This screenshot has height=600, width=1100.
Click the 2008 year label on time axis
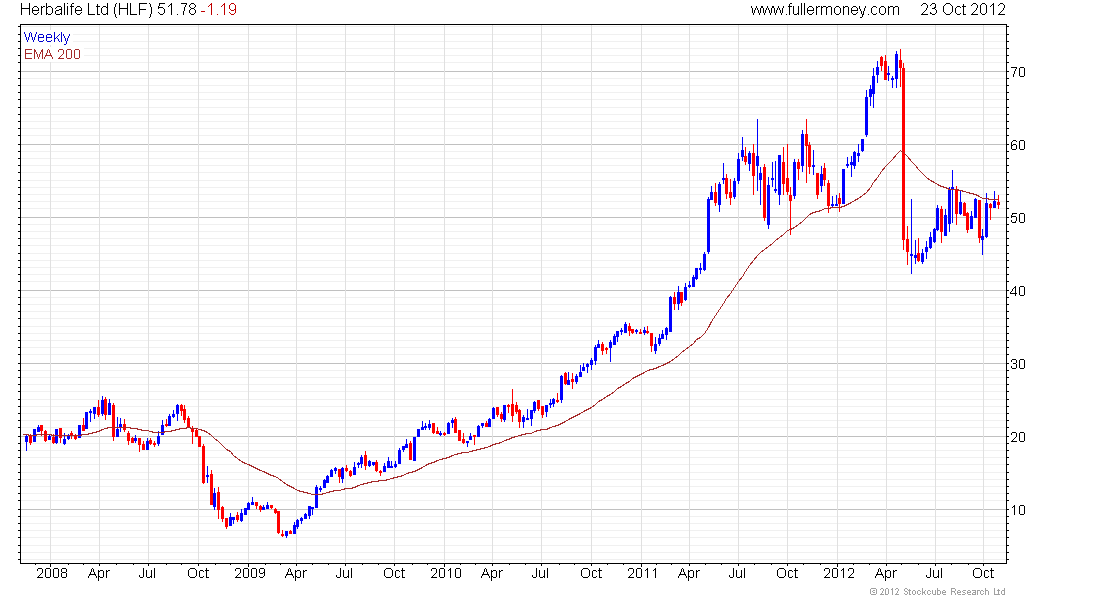tap(52, 573)
